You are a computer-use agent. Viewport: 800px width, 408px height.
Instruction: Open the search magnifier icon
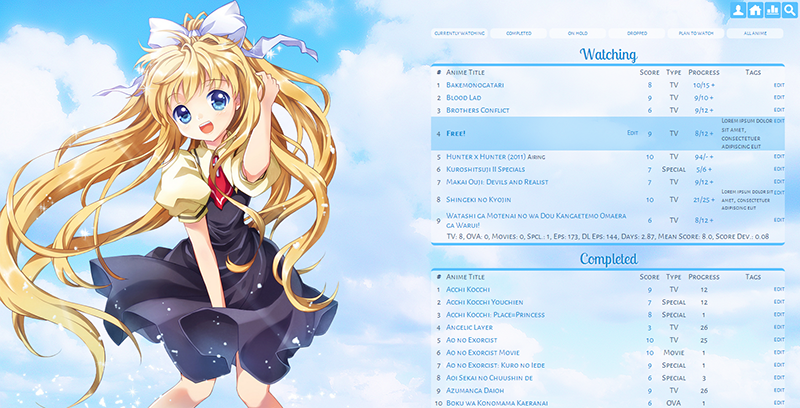(790, 10)
